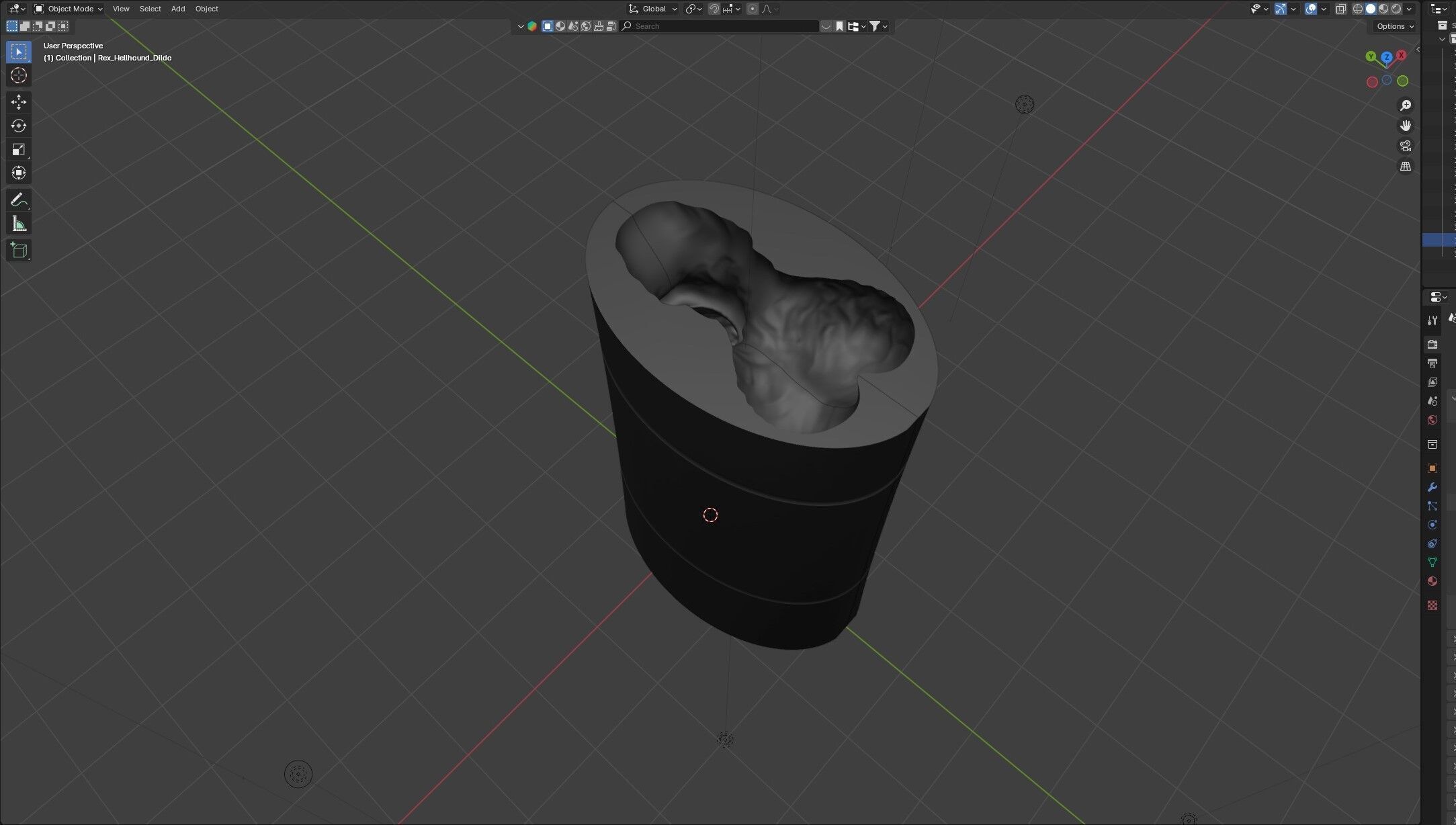Toggle proportional editing
Image resolution: width=1456 pixels, height=825 pixels.
pyautogui.click(x=753, y=9)
